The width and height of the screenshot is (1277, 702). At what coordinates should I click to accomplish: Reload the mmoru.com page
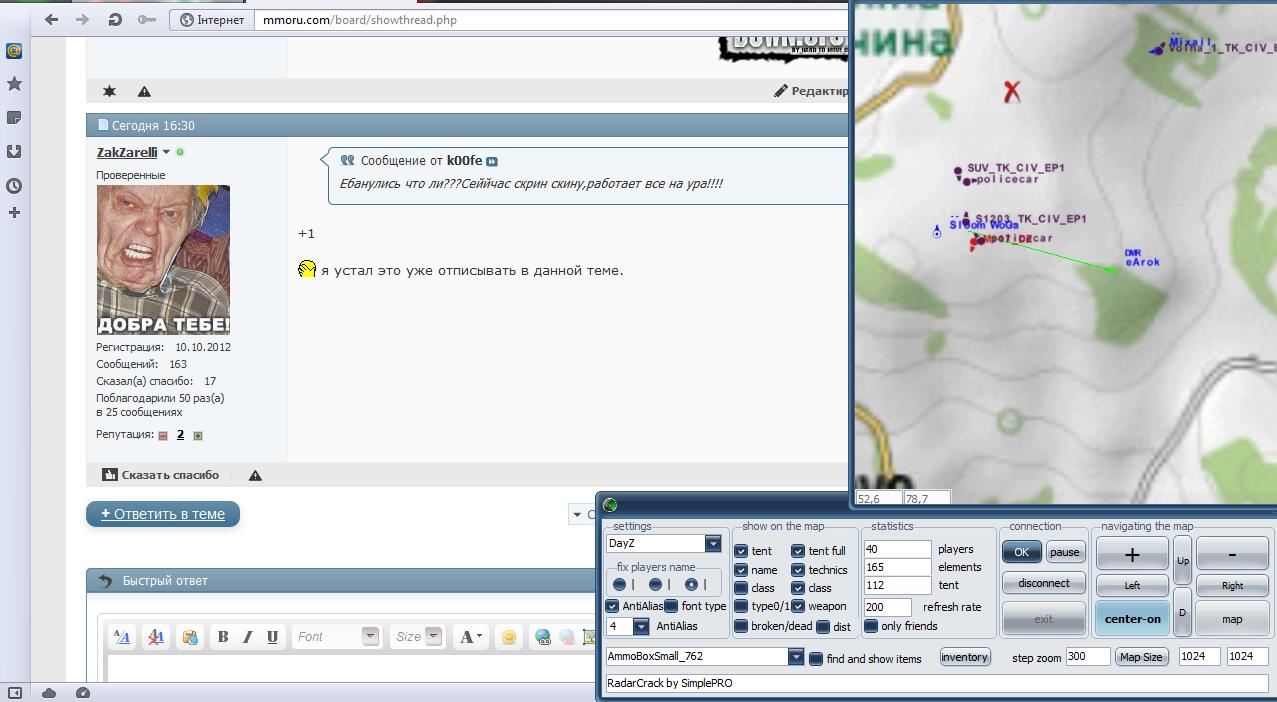(114, 19)
